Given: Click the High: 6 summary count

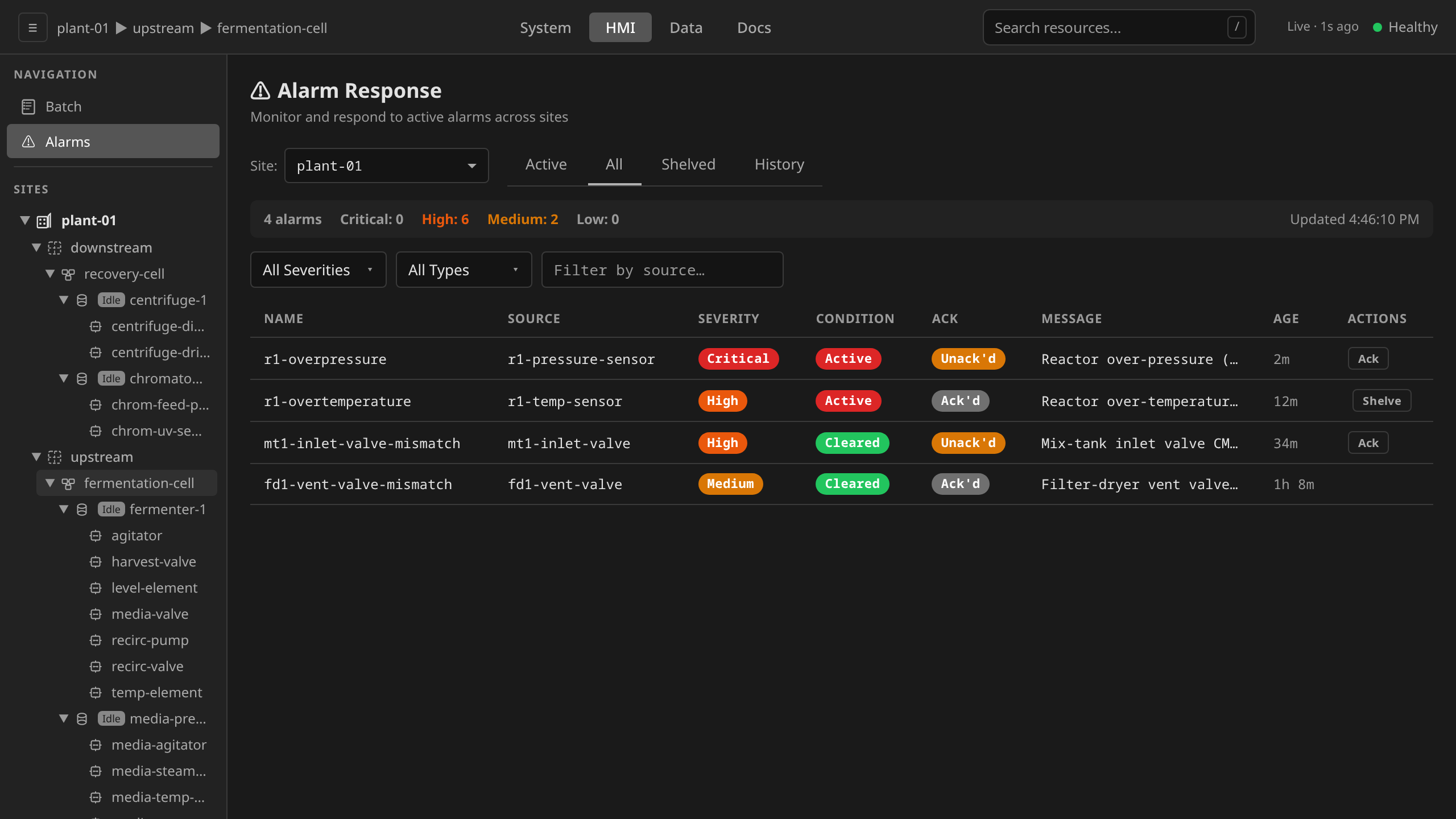Looking at the screenshot, I should [x=445, y=220].
